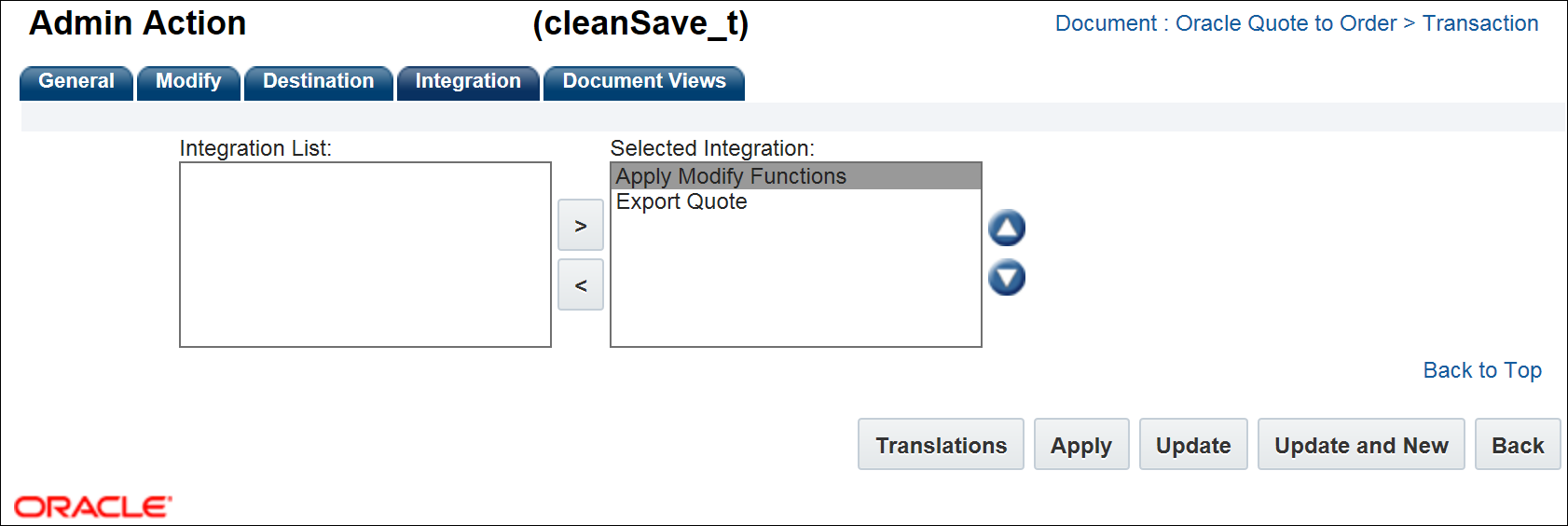Switch to the Modify tab
Image resolution: width=1568 pixels, height=526 pixels.
click(188, 82)
